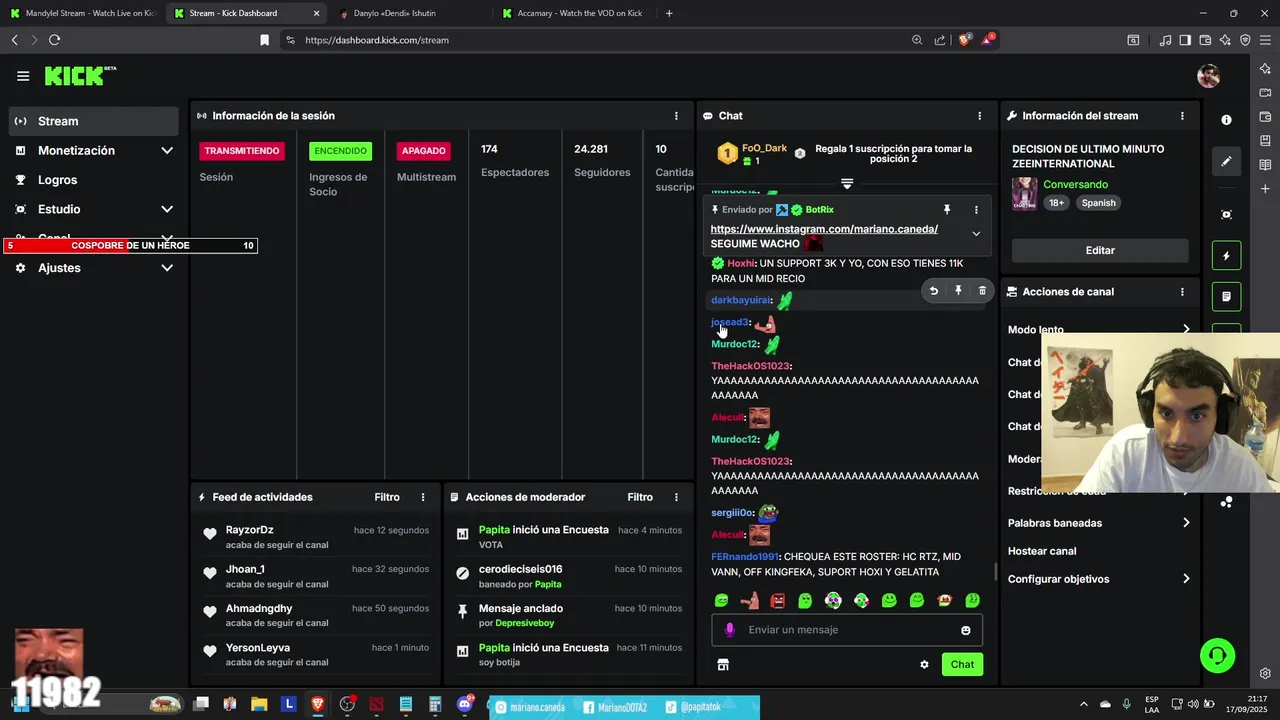Open Configurar objetivos submenu arrow
Viewport: 1280px width, 720px height.
(x=1186, y=579)
